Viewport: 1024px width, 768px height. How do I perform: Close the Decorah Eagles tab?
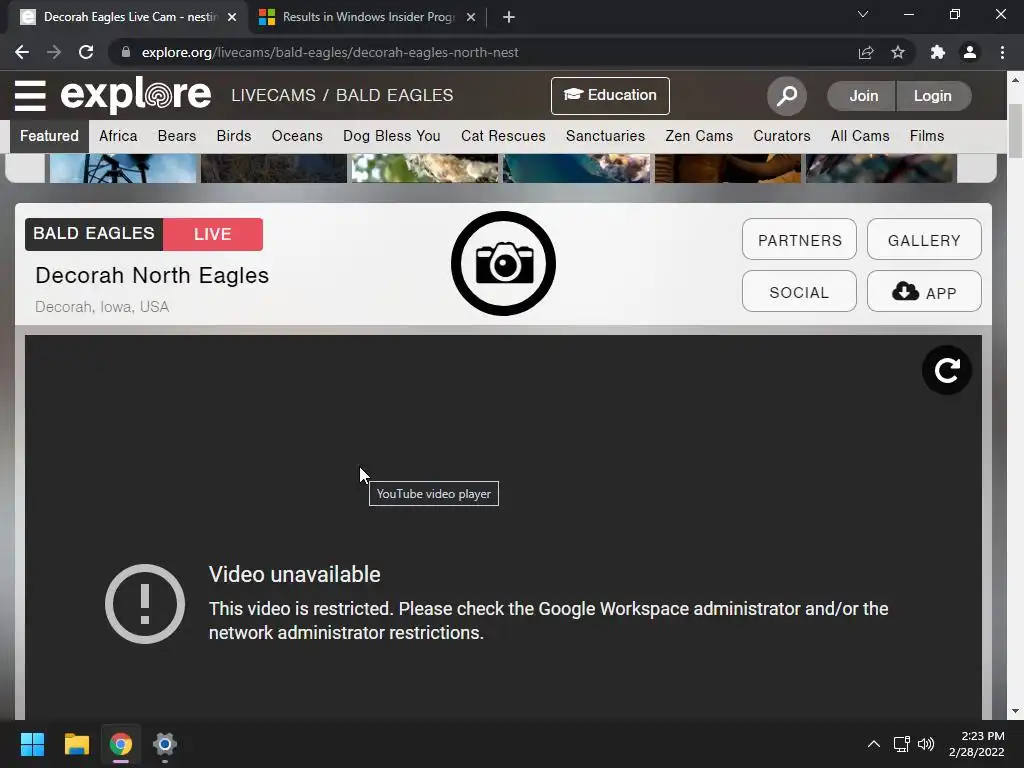coord(232,17)
